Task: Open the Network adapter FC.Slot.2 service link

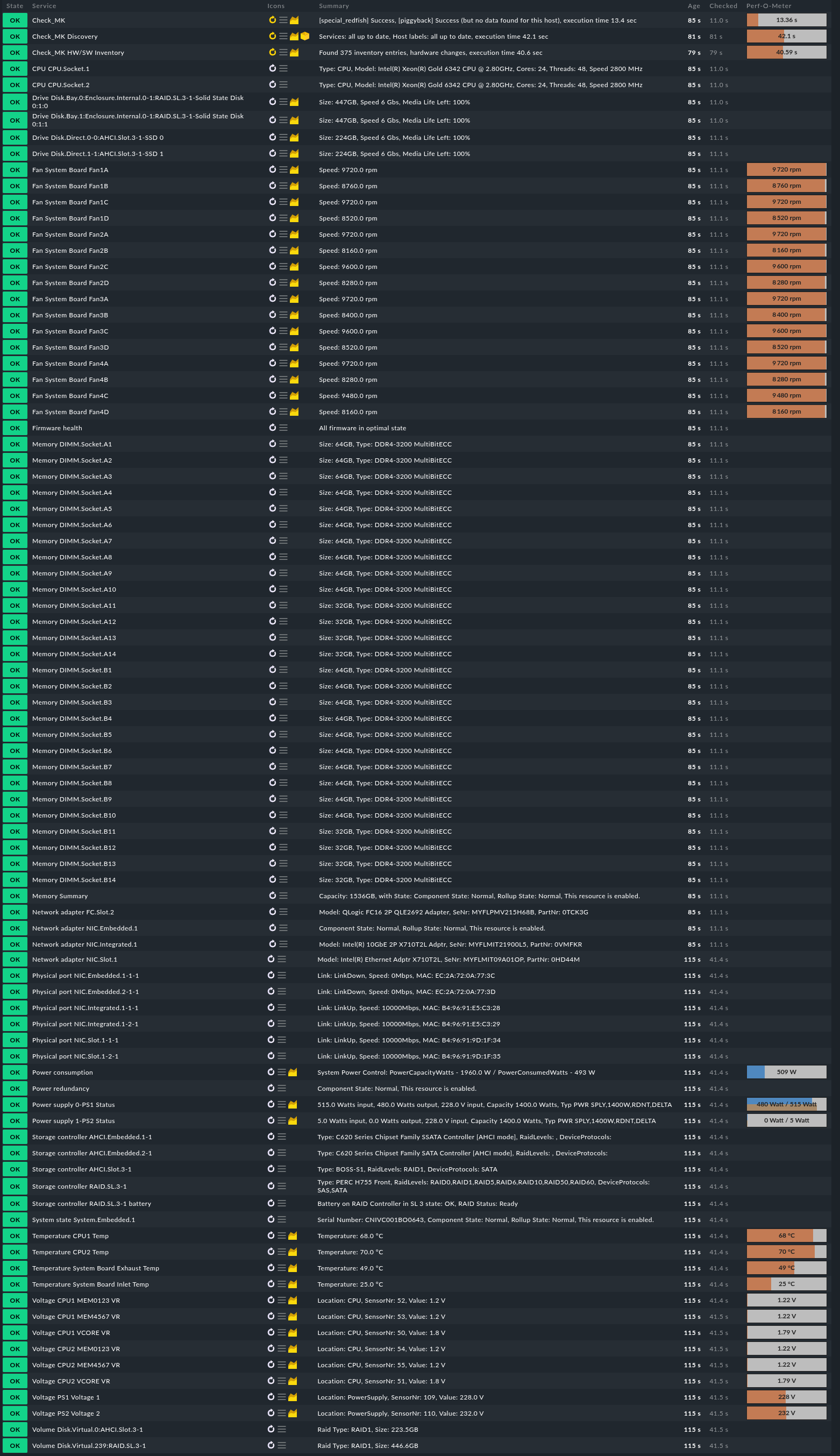Action: 73,912
